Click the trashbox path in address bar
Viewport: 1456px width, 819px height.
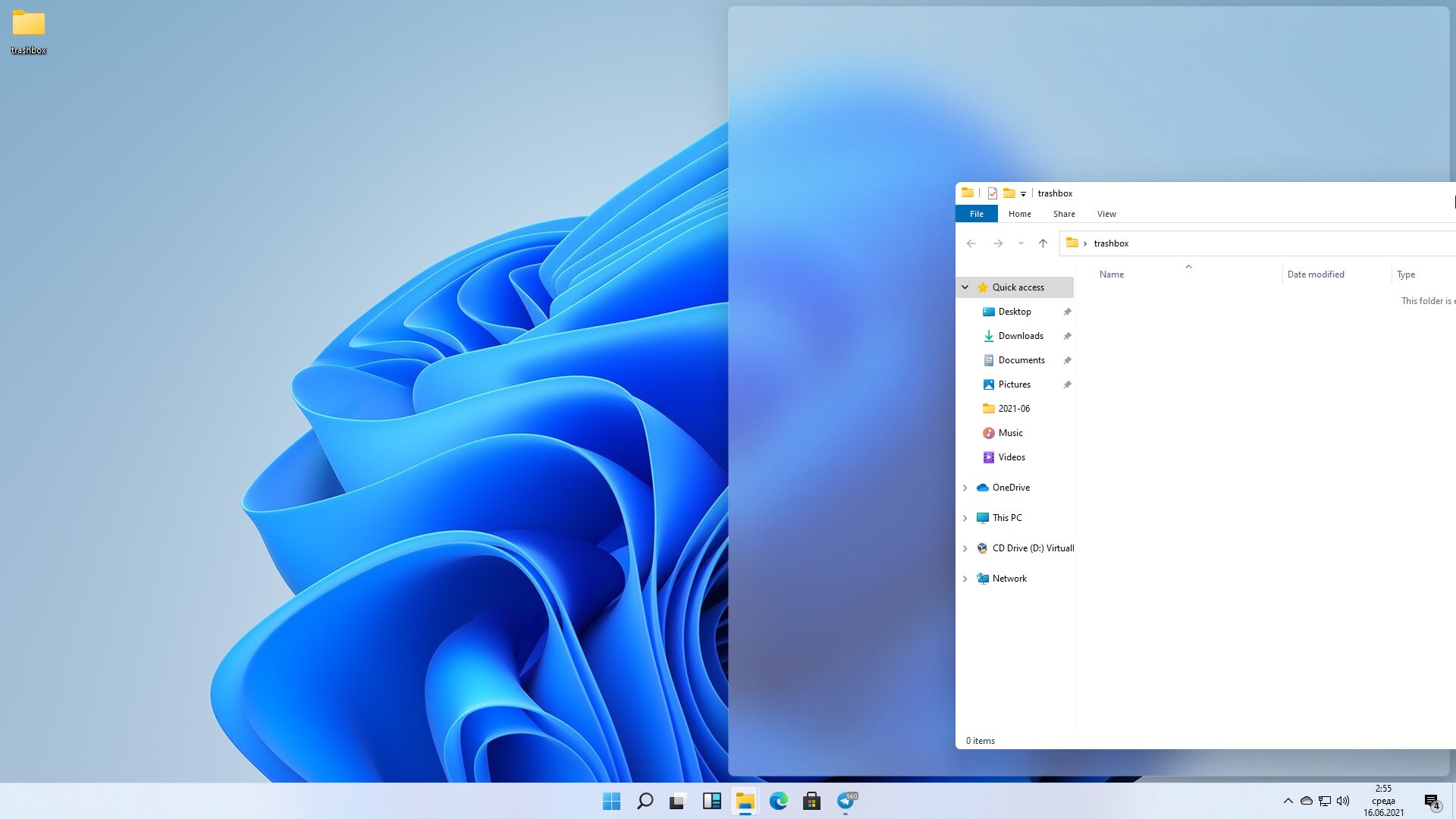[x=1111, y=243]
